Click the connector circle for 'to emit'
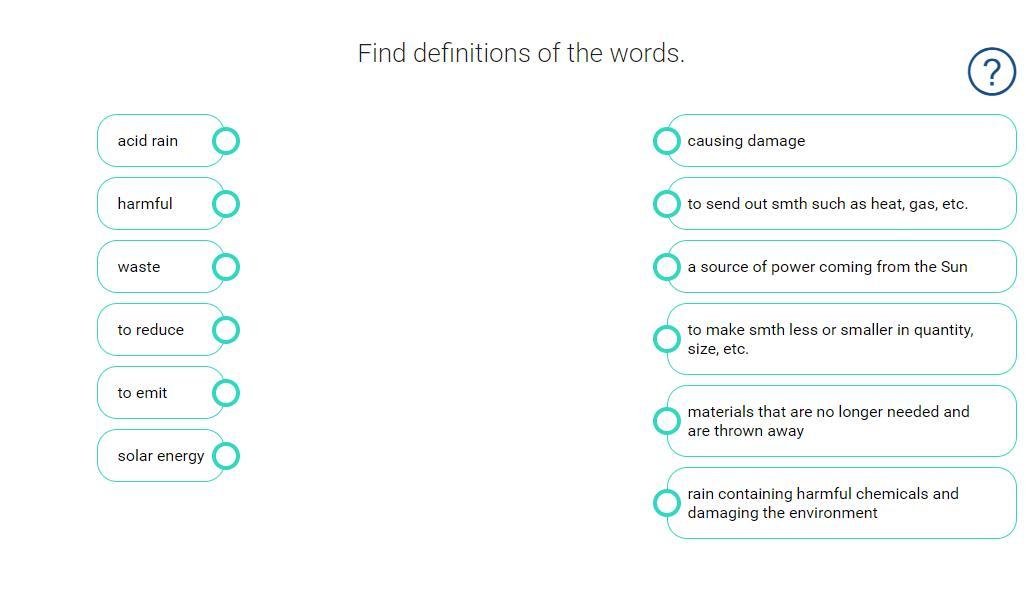This screenshot has width=1032, height=611. [226, 393]
